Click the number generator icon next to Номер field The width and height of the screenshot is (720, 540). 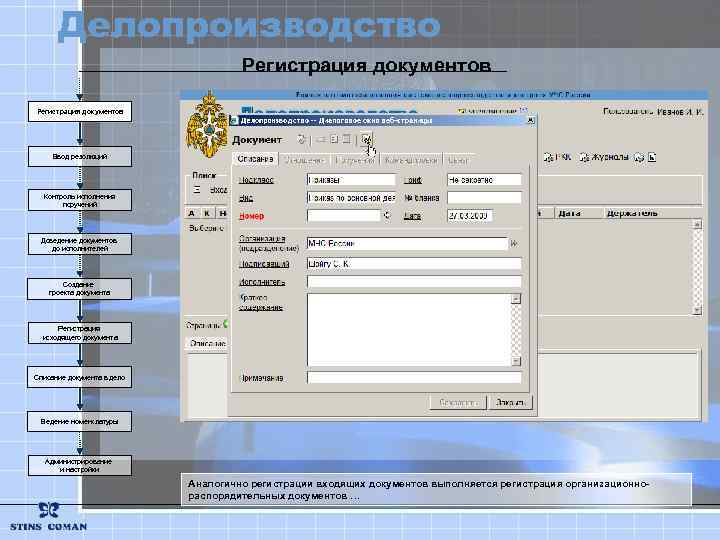pyautogui.click(x=387, y=215)
